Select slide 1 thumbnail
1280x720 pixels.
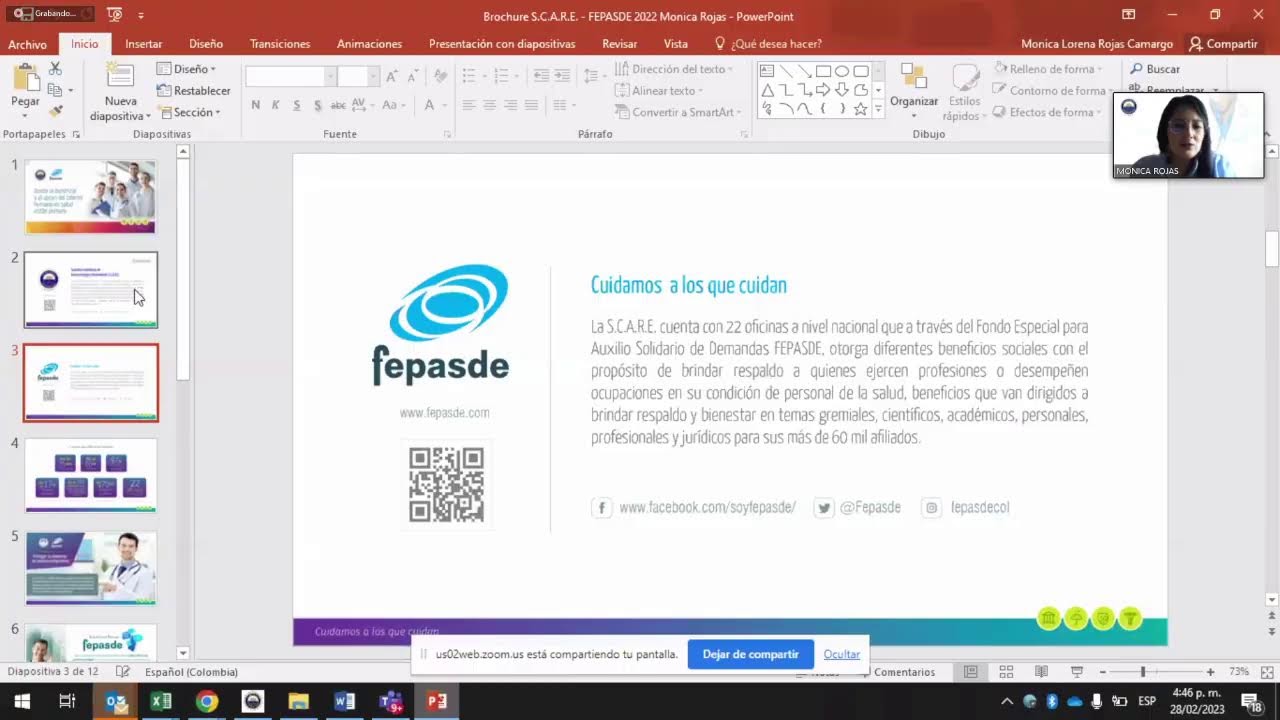coord(91,196)
